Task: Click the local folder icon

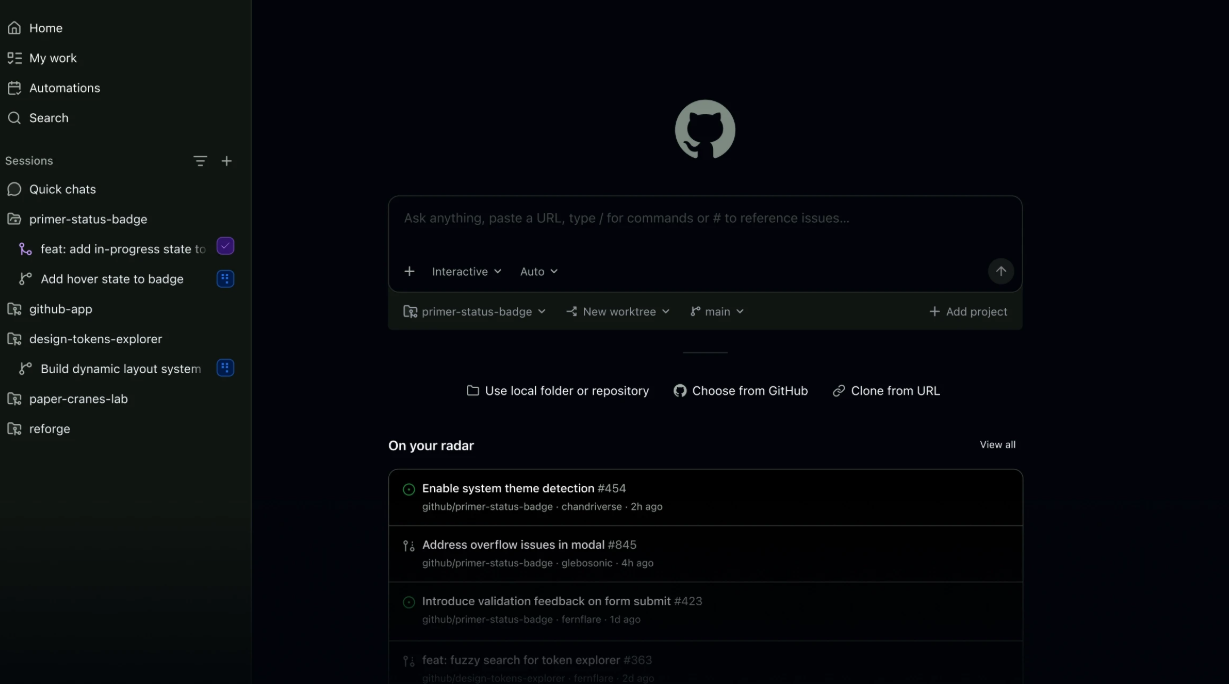Action: (x=473, y=391)
